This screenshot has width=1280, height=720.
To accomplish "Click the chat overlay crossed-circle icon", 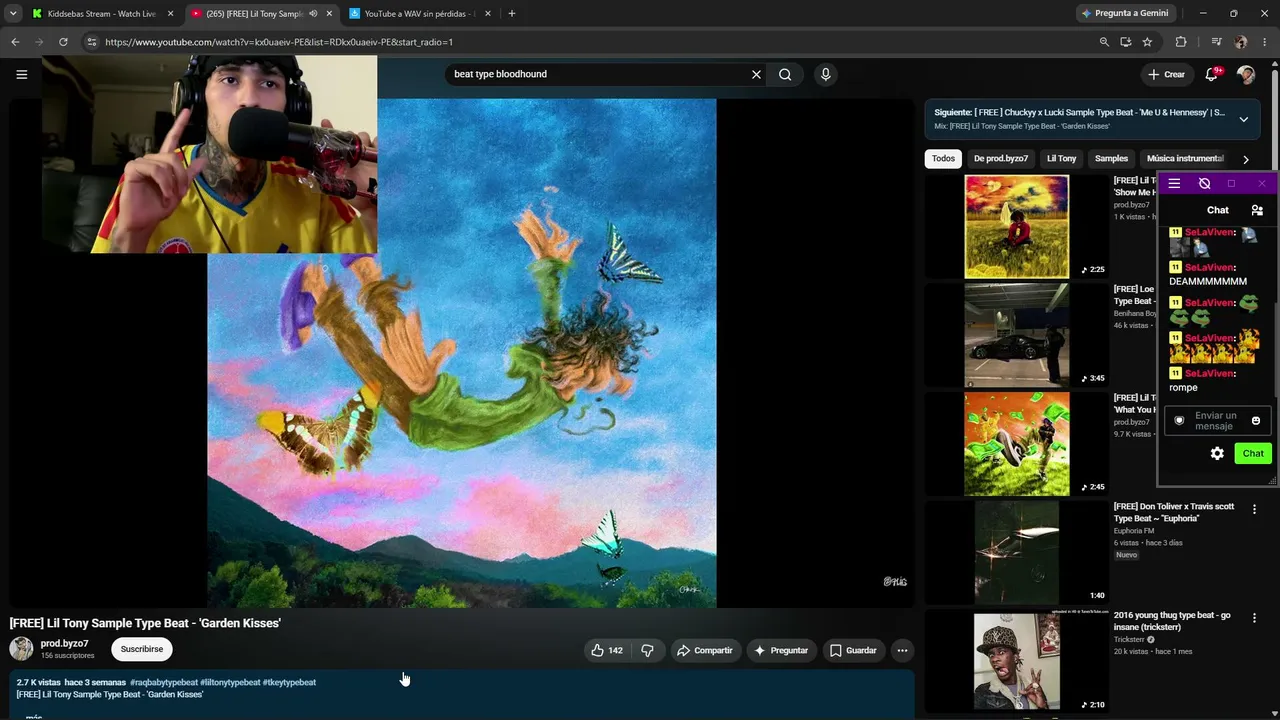I will coord(1204,184).
